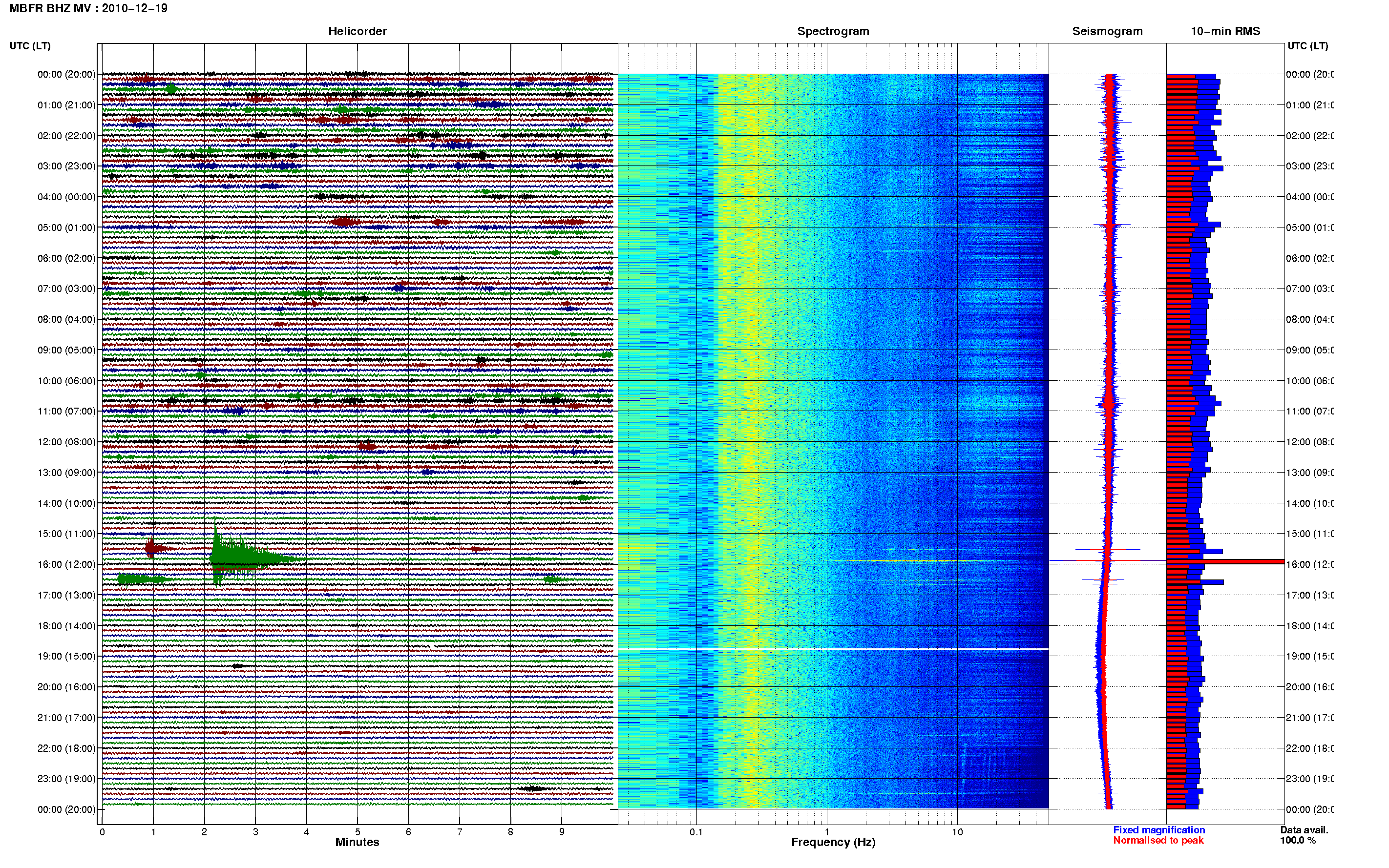Viewport: 1389px width, 868px height.
Task: Select left-axis time label 09:00 (05:00)
Action: point(66,350)
